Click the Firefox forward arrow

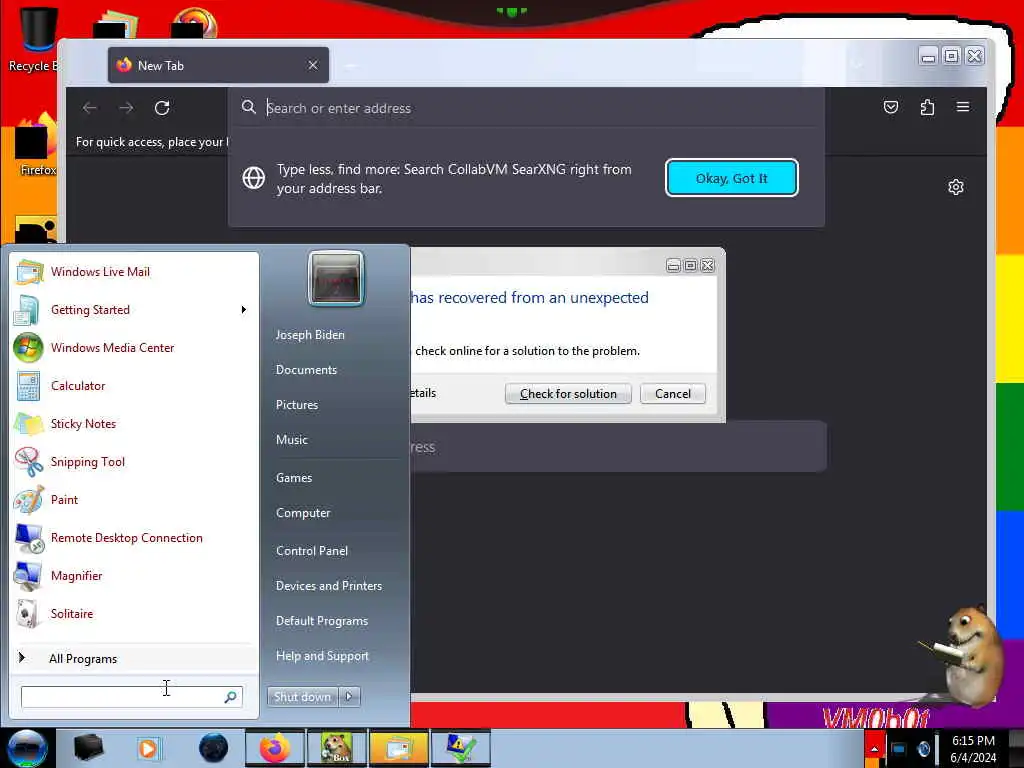coord(127,108)
